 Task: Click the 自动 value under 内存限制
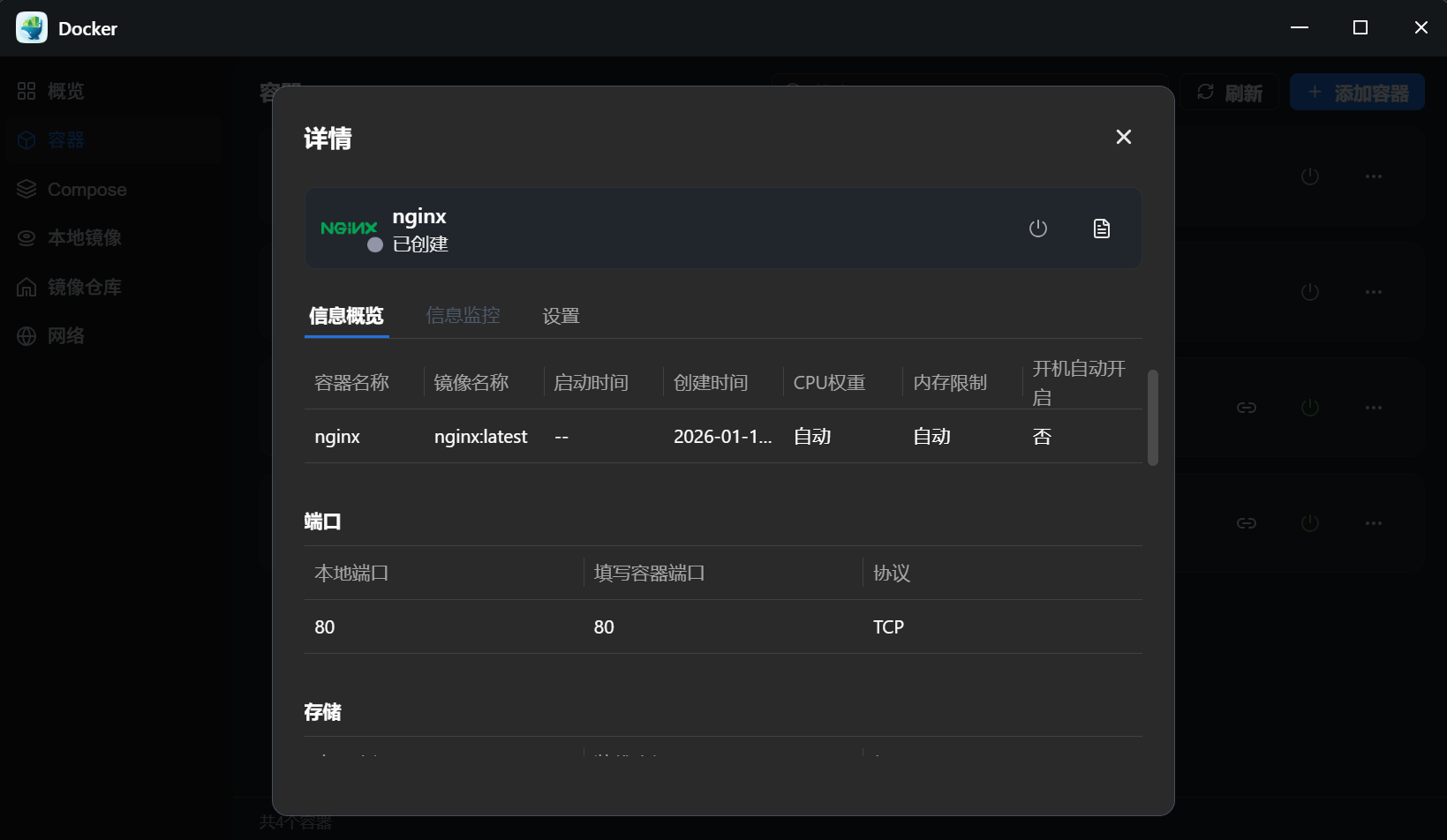[931, 437]
